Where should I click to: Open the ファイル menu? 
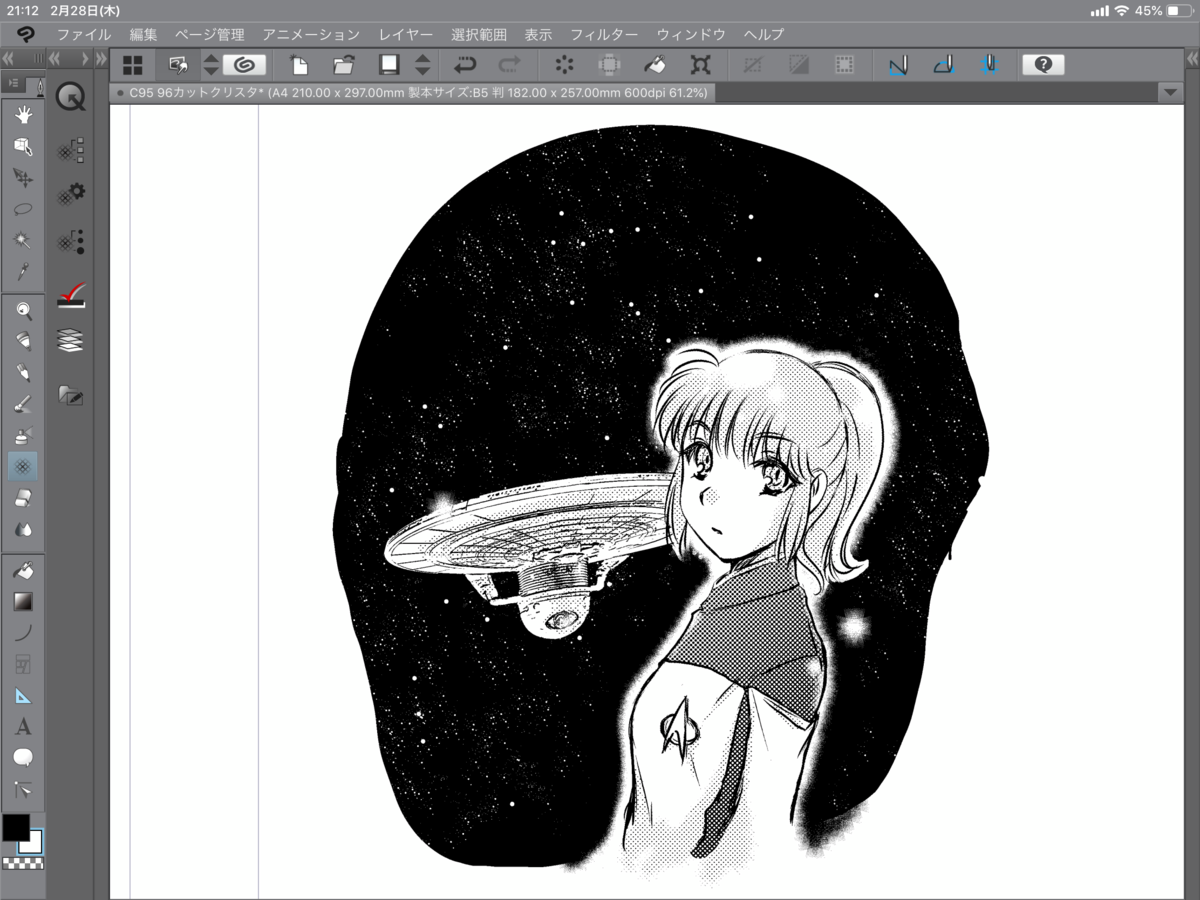84,35
